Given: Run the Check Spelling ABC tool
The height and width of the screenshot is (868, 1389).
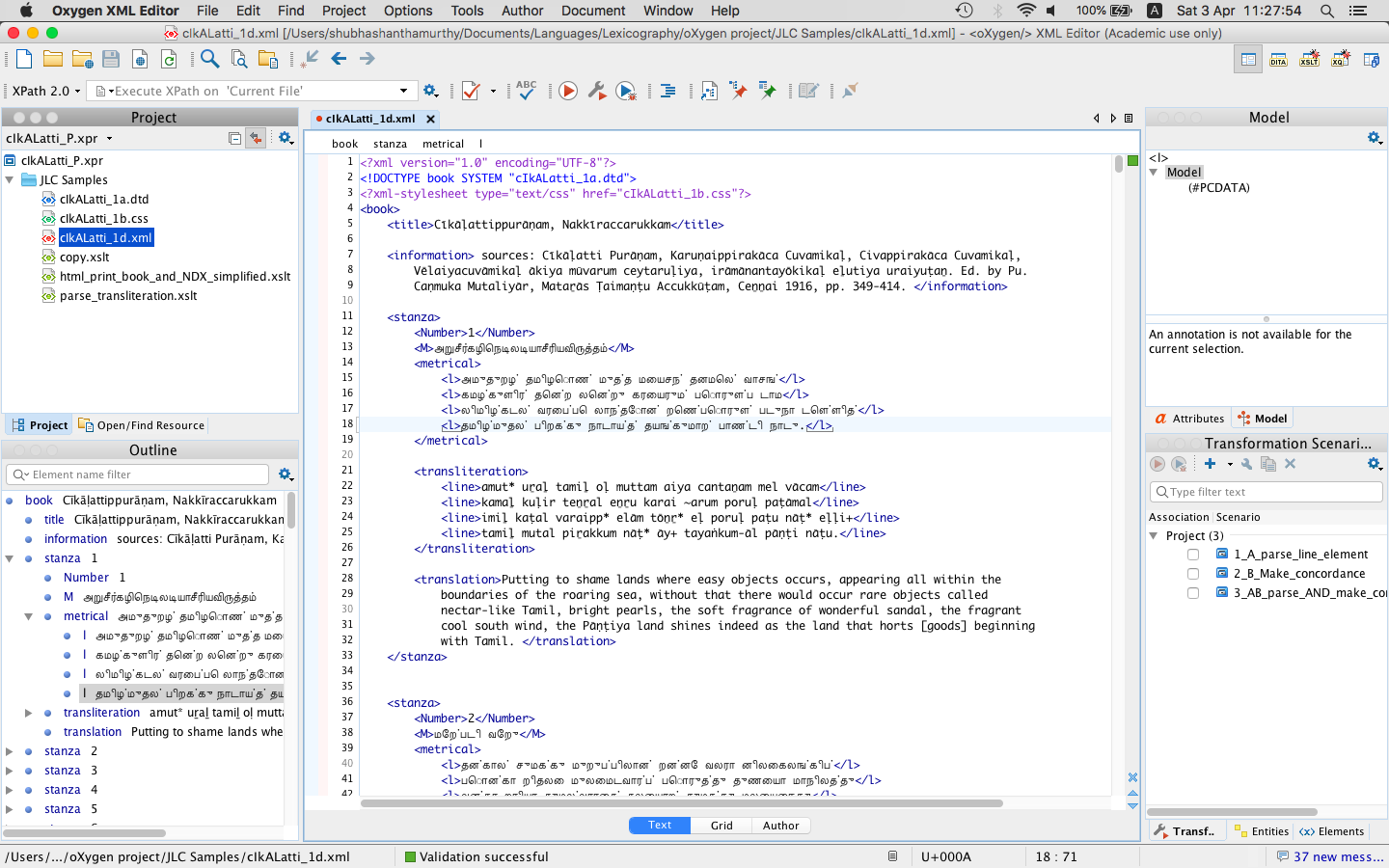Looking at the screenshot, I should 526,90.
